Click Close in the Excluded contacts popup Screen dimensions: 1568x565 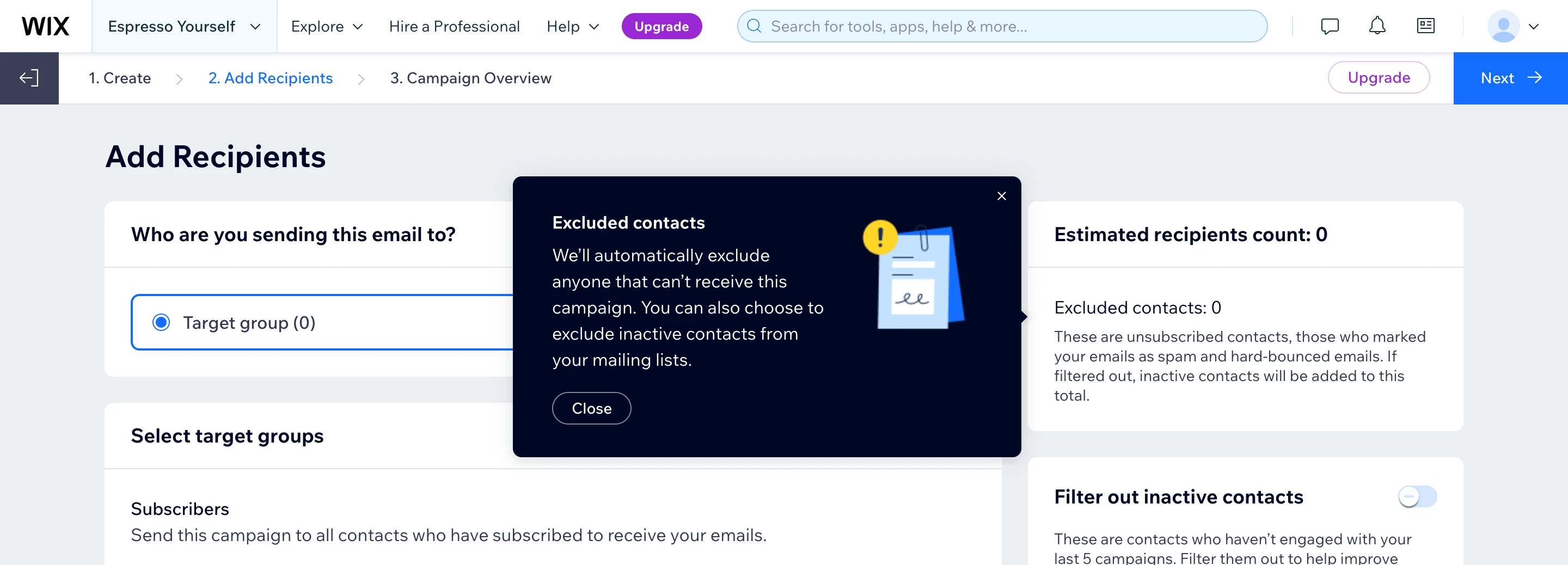(591, 408)
